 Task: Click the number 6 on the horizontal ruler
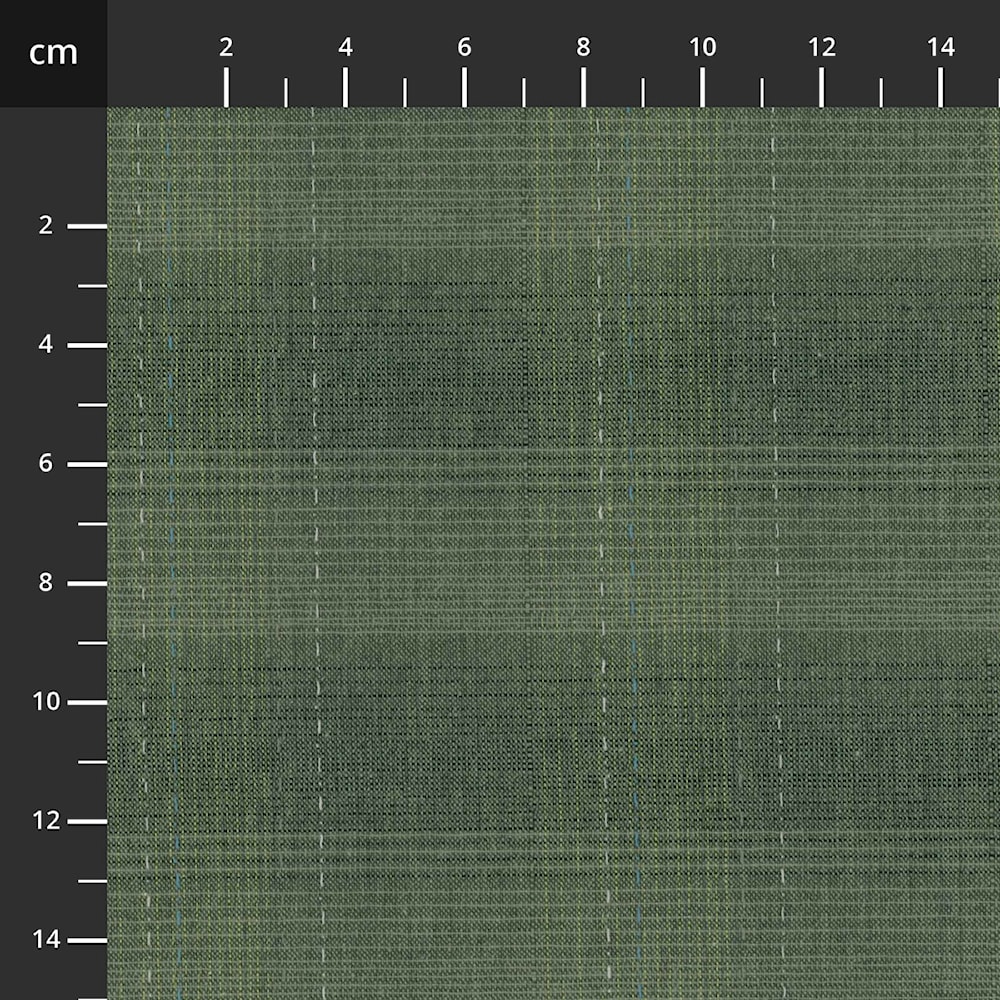463,45
